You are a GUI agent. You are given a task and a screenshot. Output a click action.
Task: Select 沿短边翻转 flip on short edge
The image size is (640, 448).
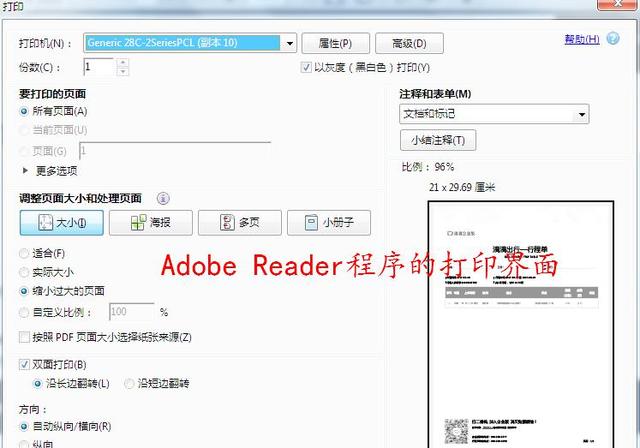click(x=129, y=384)
